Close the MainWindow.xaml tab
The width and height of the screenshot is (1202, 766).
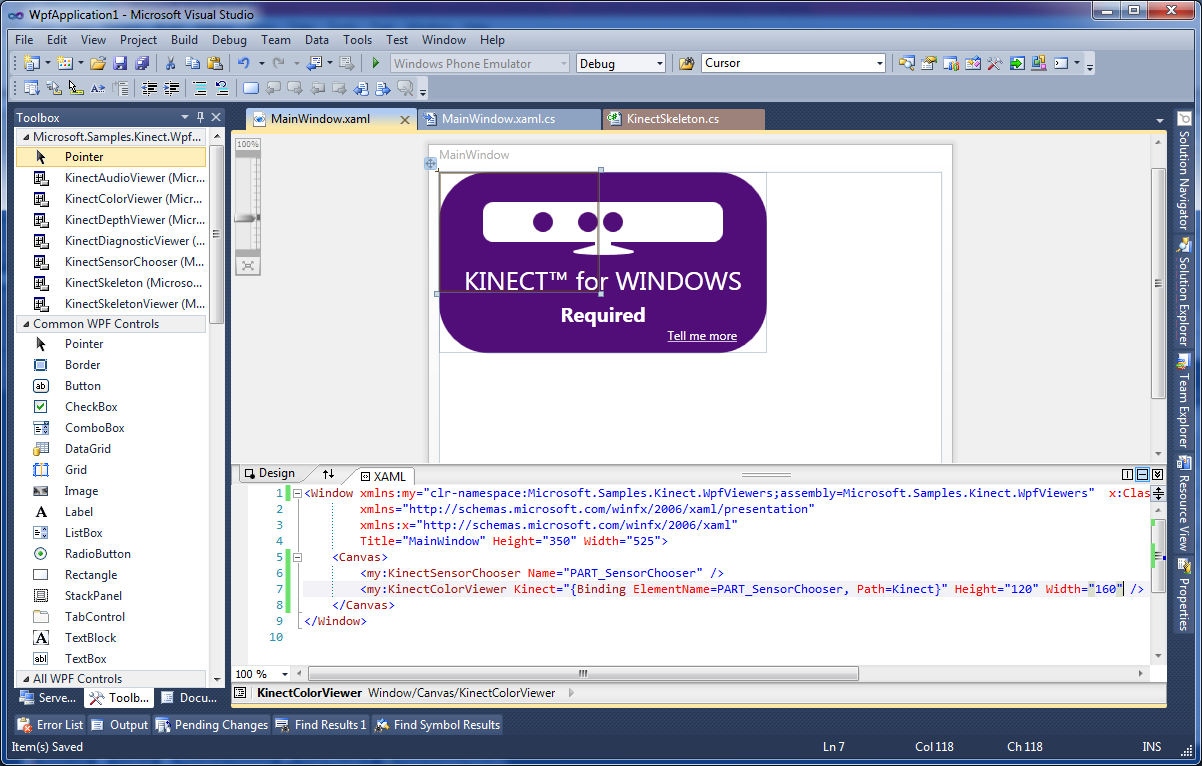pos(405,120)
